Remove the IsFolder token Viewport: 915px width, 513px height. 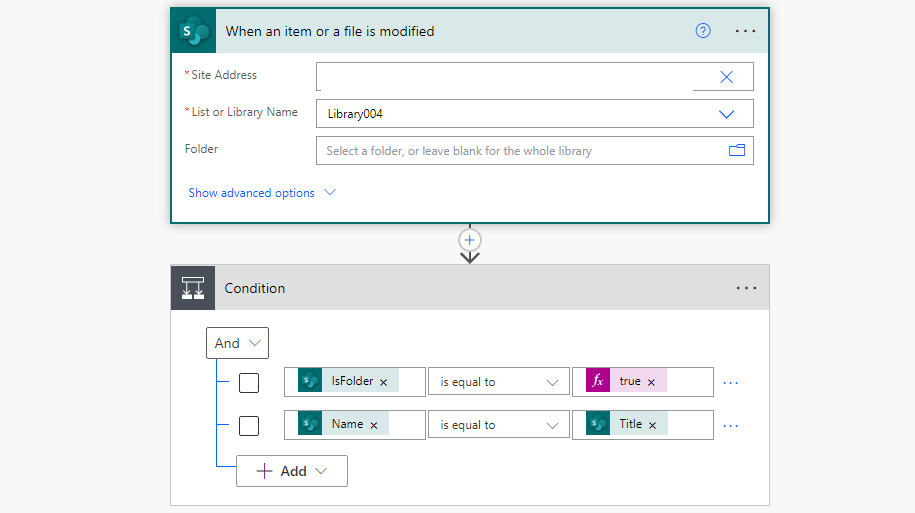[x=383, y=382]
